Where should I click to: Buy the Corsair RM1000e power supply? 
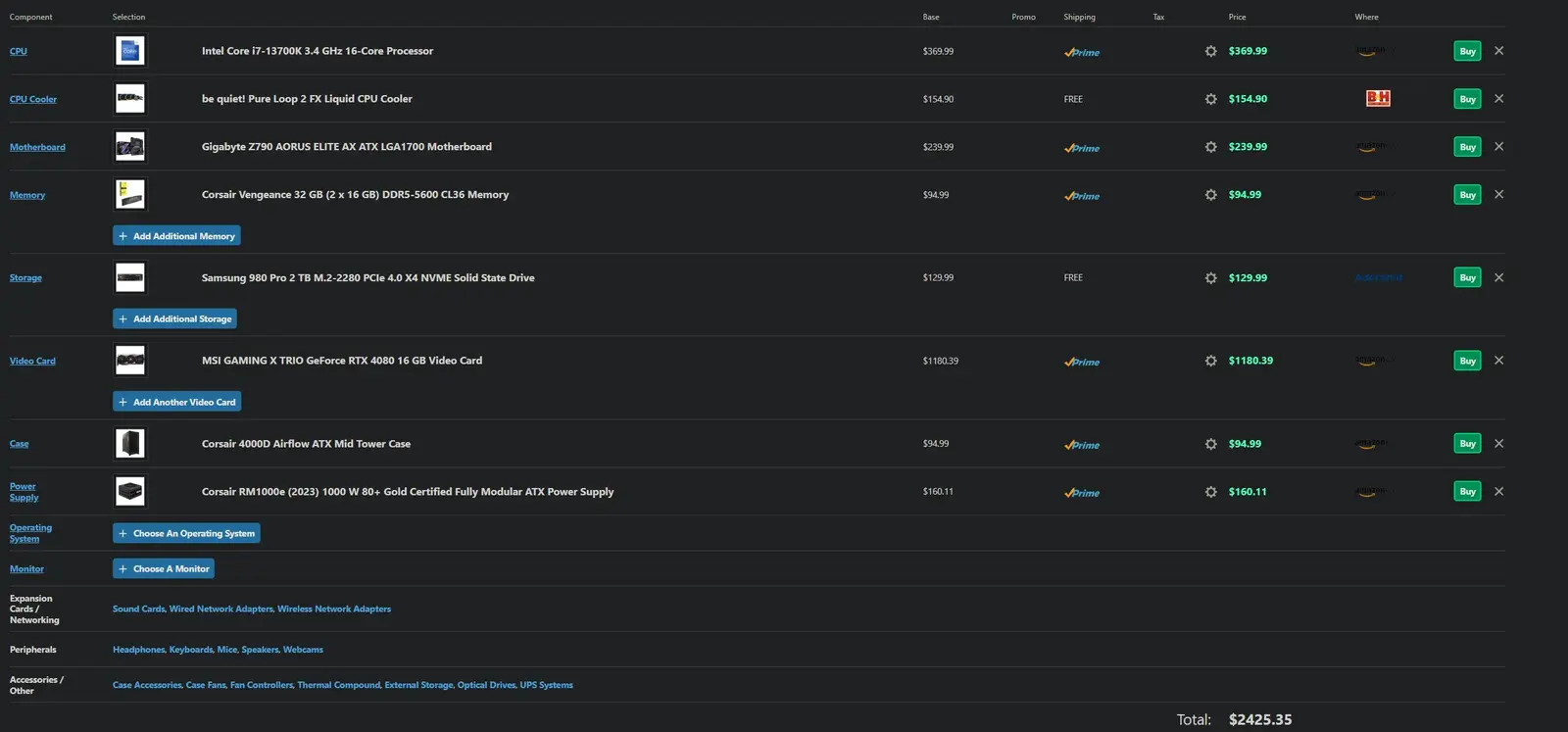[x=1467, y=492]
